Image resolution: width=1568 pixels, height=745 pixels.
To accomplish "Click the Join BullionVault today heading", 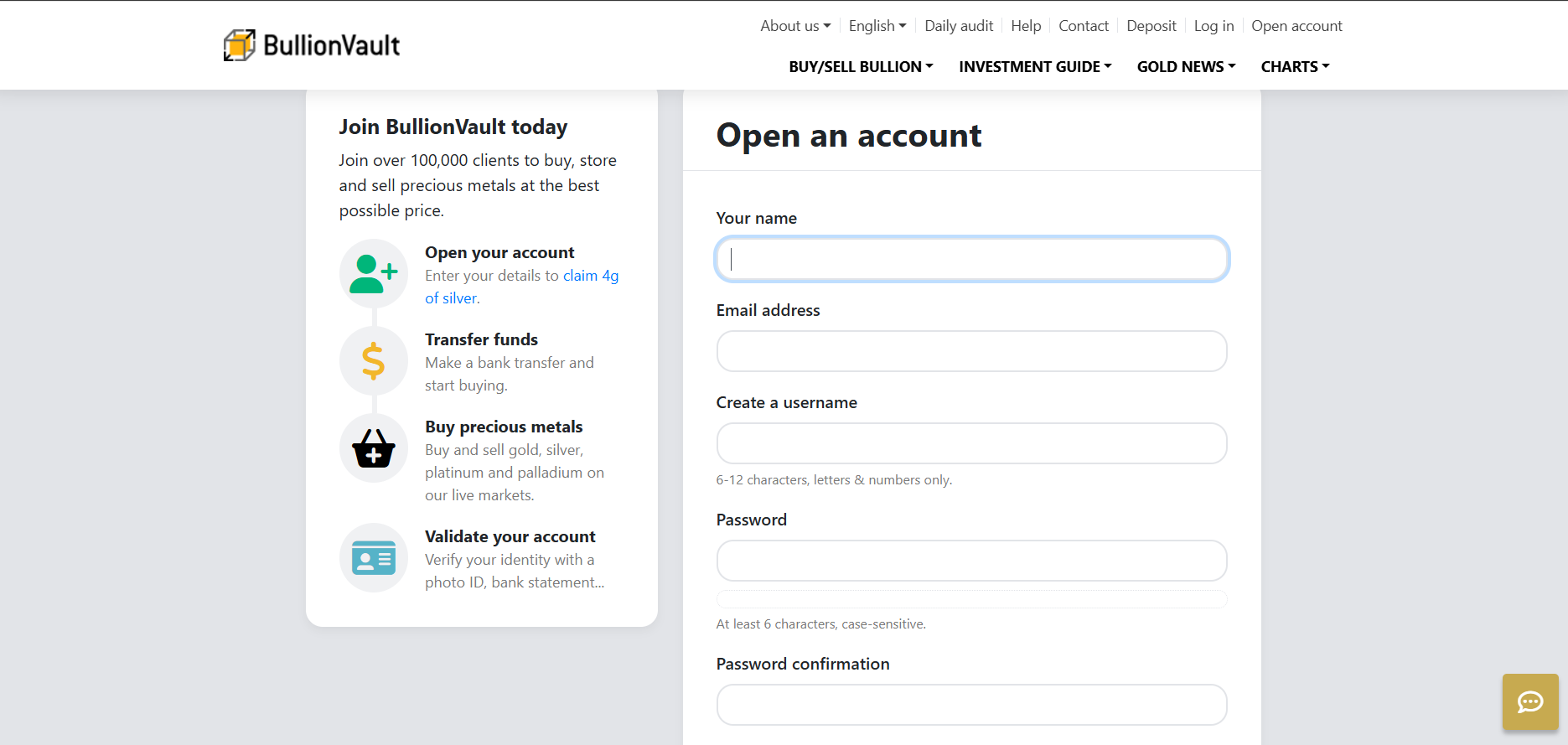I will [453, 127].
